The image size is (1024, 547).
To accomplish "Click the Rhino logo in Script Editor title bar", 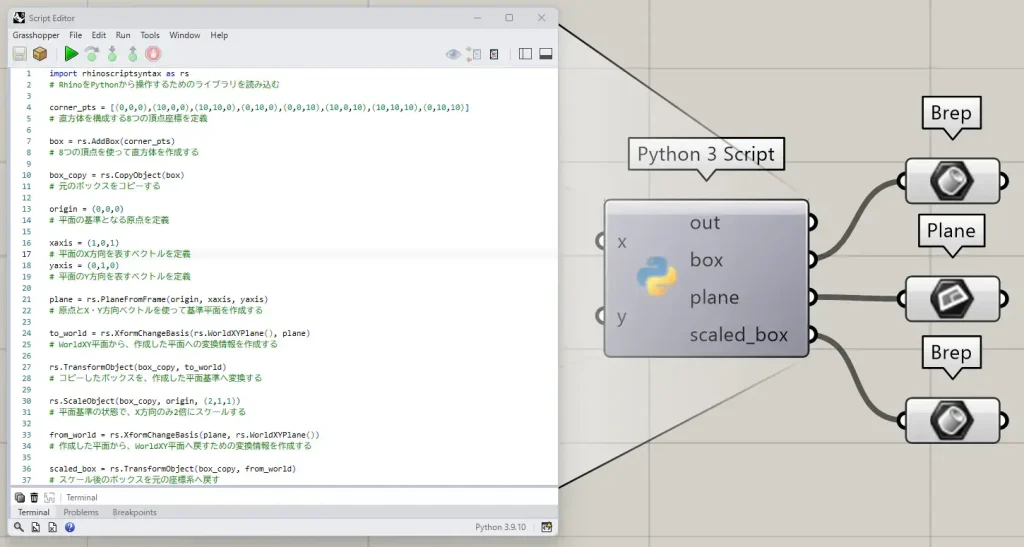I will click(19, 18).
